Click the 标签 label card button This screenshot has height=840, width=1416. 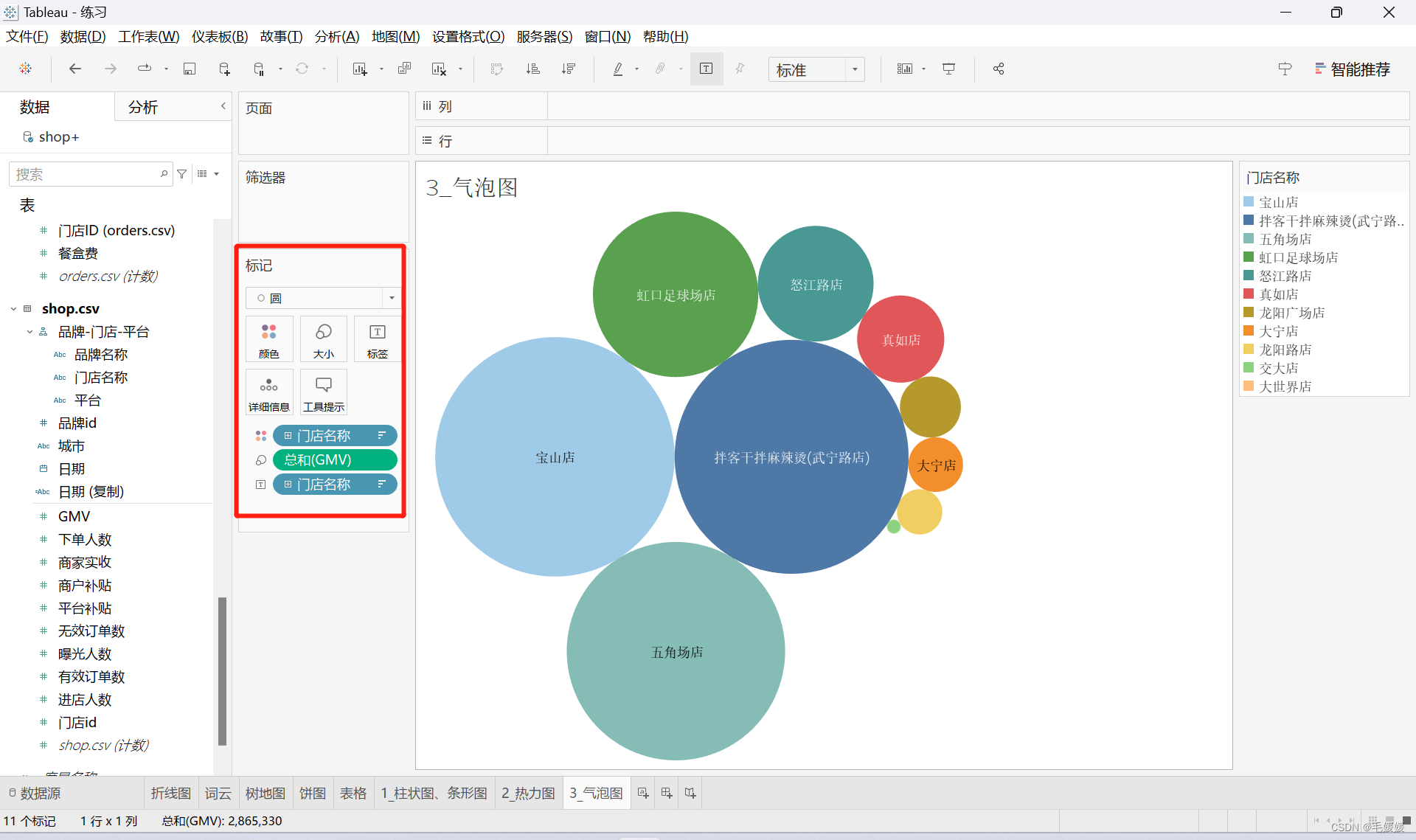point(378,339)
